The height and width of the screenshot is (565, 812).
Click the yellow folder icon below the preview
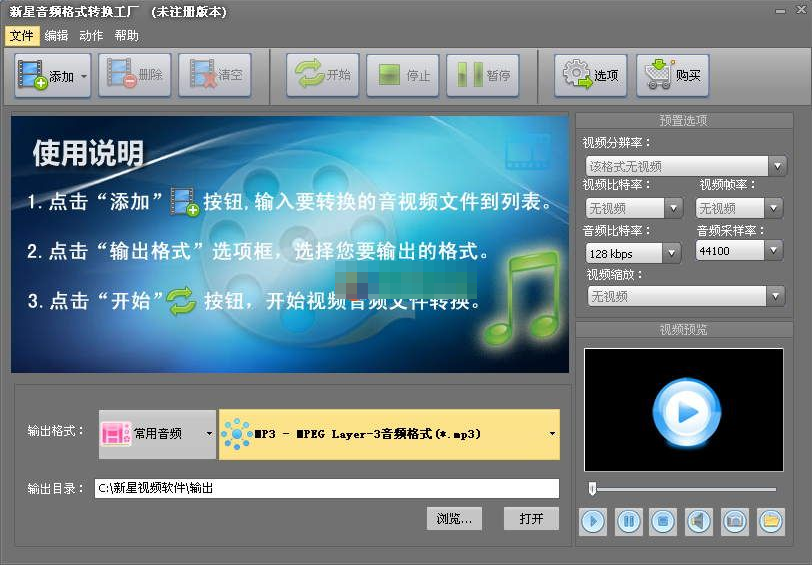coord(770,521)
